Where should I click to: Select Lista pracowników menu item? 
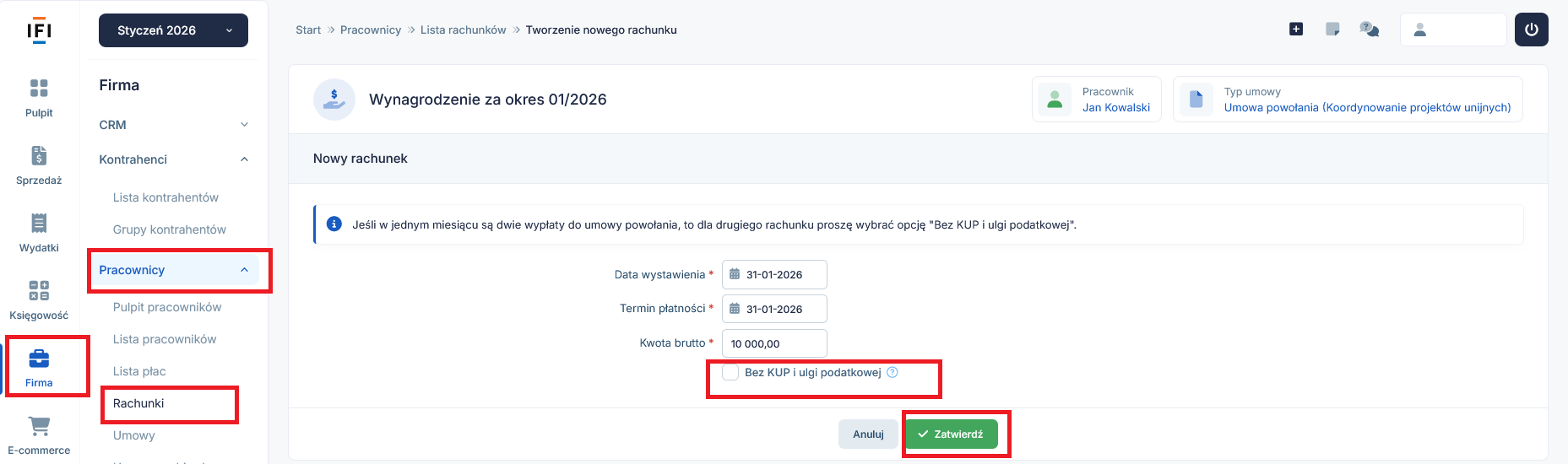tap(165, 339)
